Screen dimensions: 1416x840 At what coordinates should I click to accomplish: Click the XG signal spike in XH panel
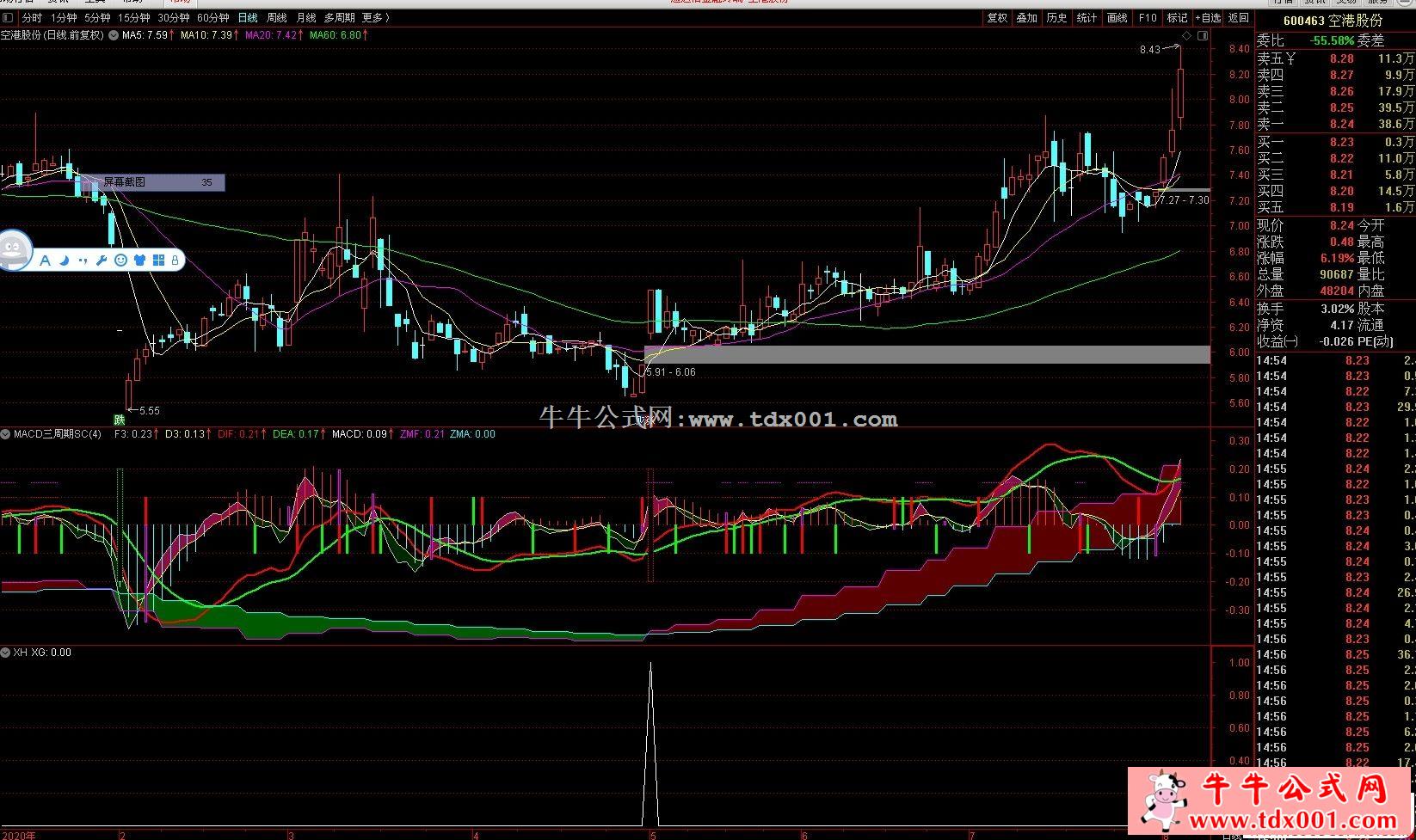(x=650, y=744)
